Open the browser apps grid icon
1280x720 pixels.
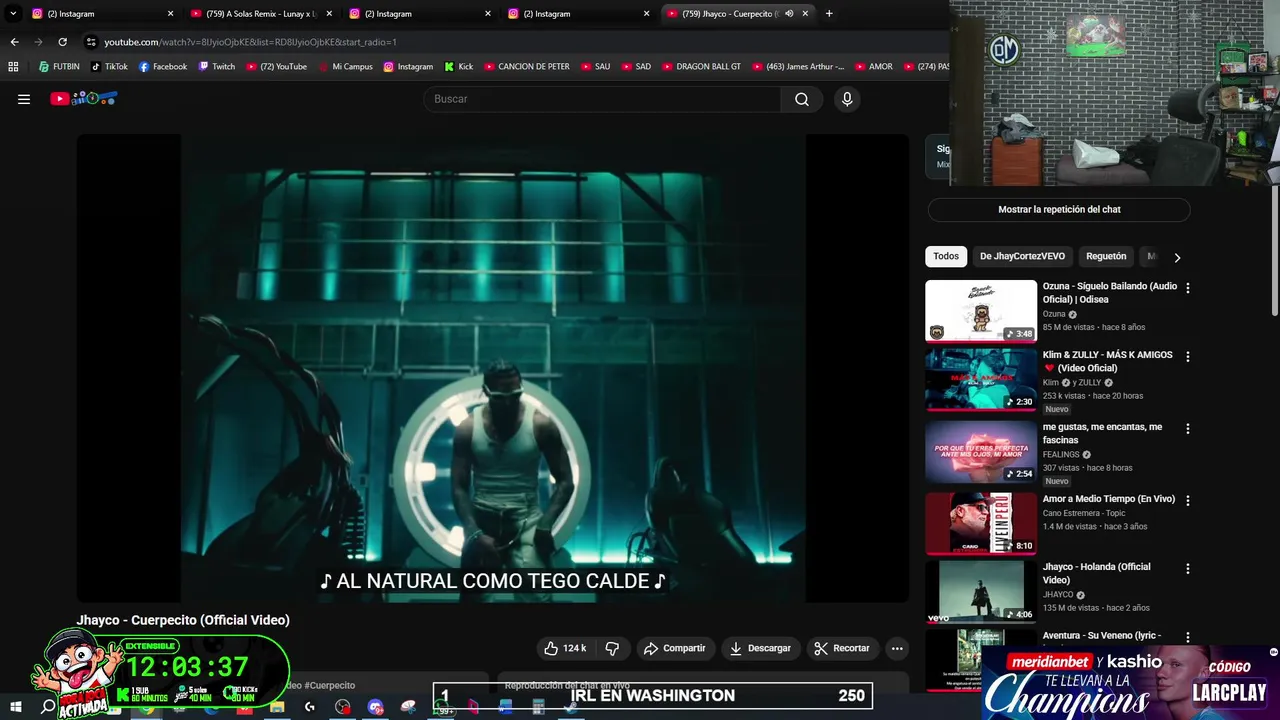click(x=13, y=67)
